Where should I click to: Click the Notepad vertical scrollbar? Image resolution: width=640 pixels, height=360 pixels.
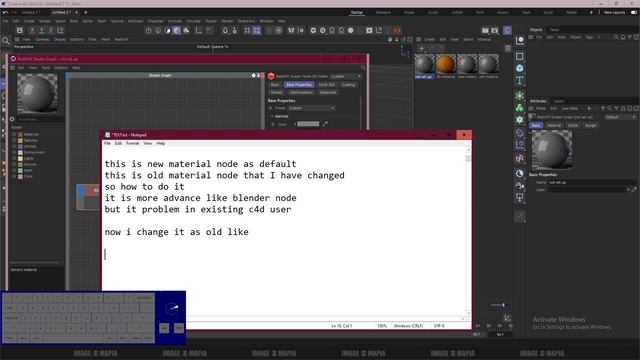pyautogui.click(x=468, y=231)
